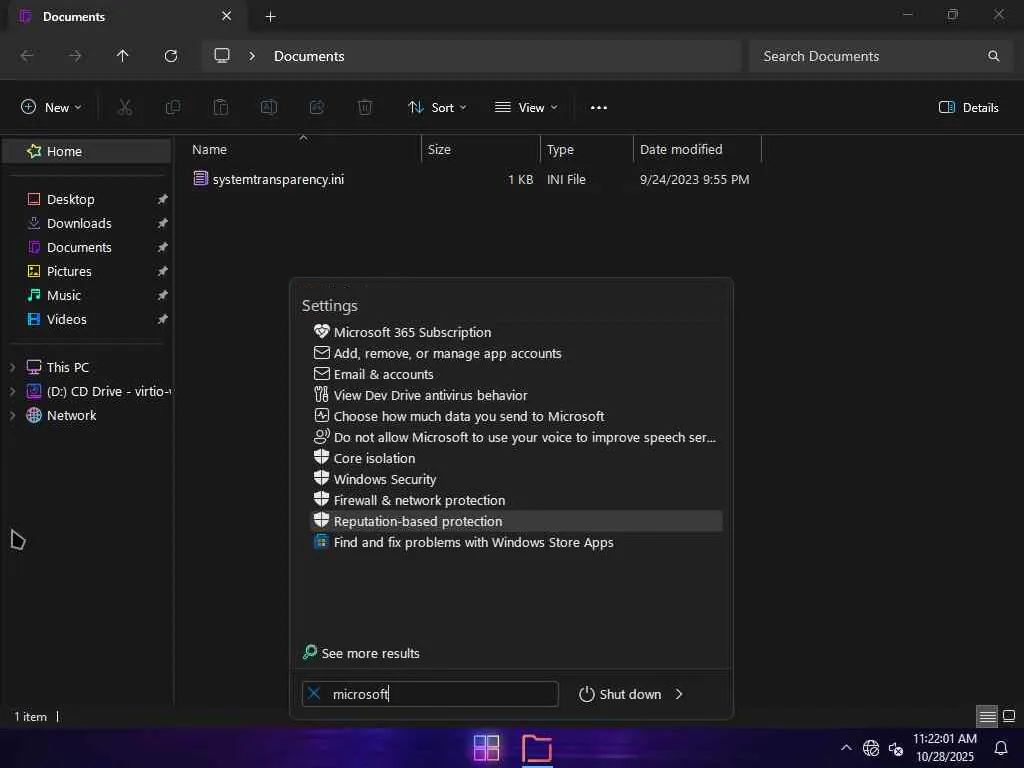Screen dimensions: 1024x768
Task: Open shut down options arrow
Action: pyautogui.click(x=679, y=694)
